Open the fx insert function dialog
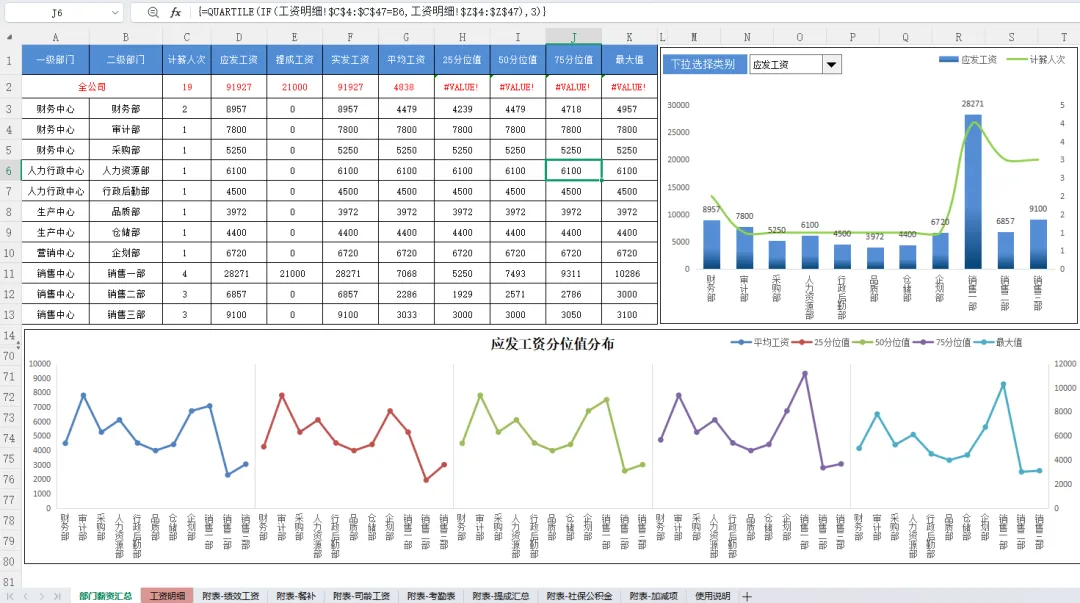 pyautogui.click(x=176, y=12)
